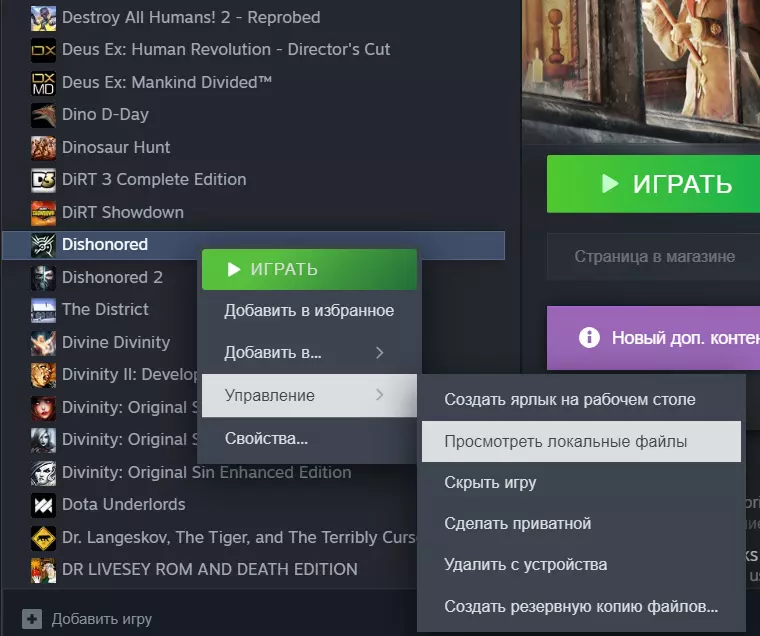760x636 pixels.
Task: Open Свойства... from the context menu
Action: (x=309, y=438)
